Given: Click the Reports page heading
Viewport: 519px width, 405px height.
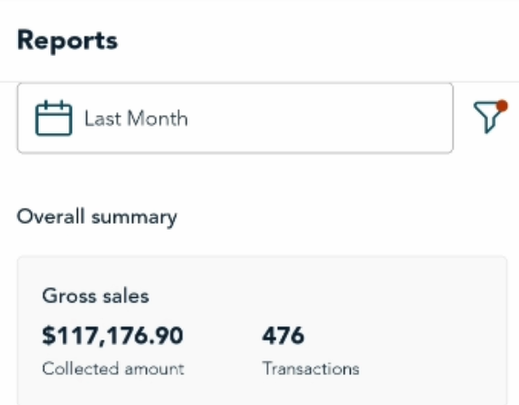Looking at the screenshot, I should pos(67,41).
